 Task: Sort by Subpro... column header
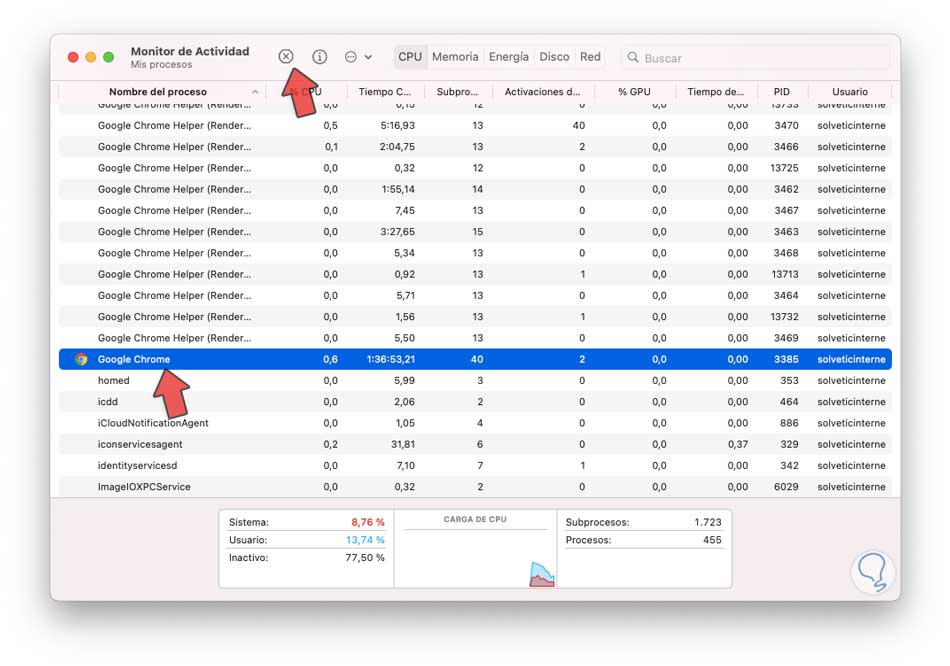[x=457, y=92]
